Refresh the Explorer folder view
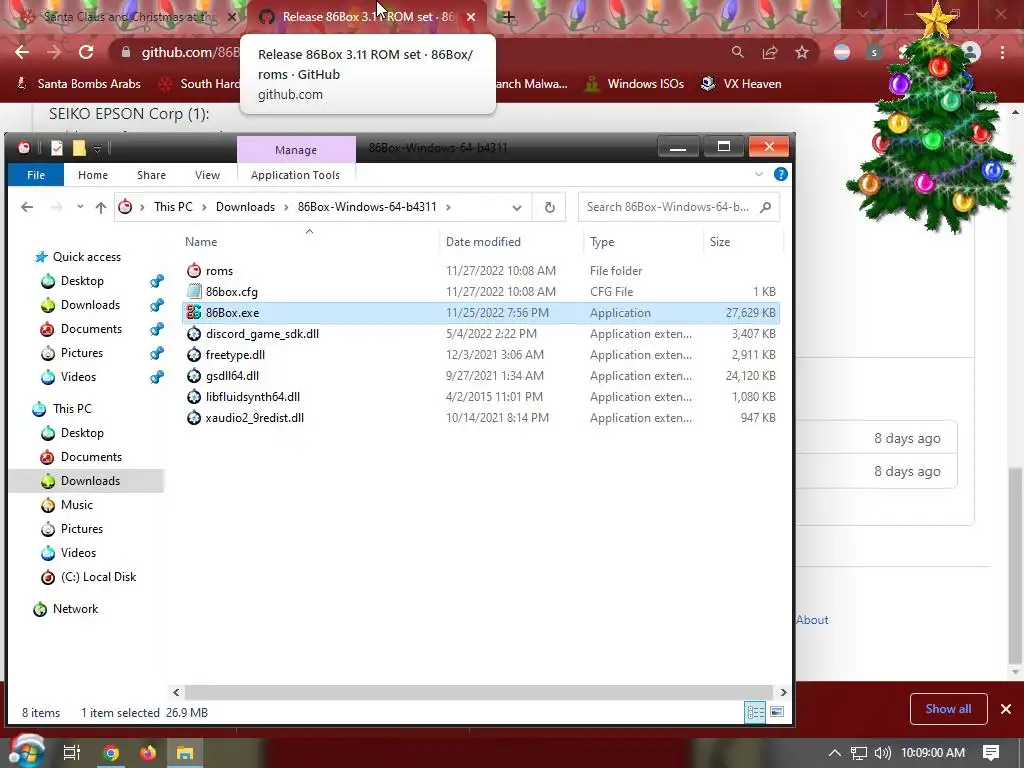The width and height of the screenshot is (1024, 768). coord(549,207)
